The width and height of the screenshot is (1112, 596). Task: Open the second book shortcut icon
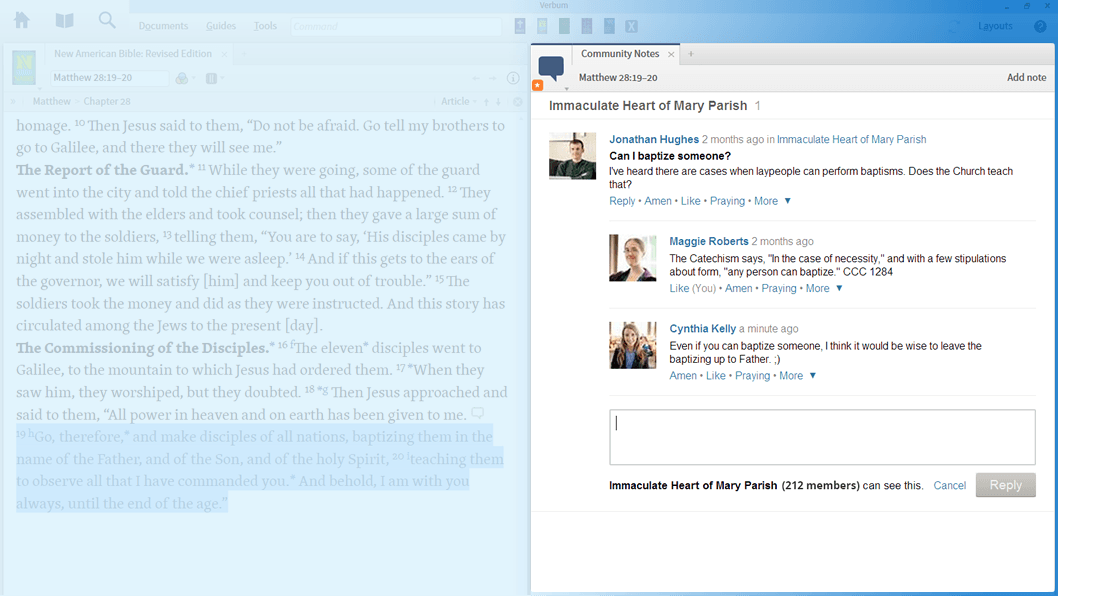(x=542, y=26)
